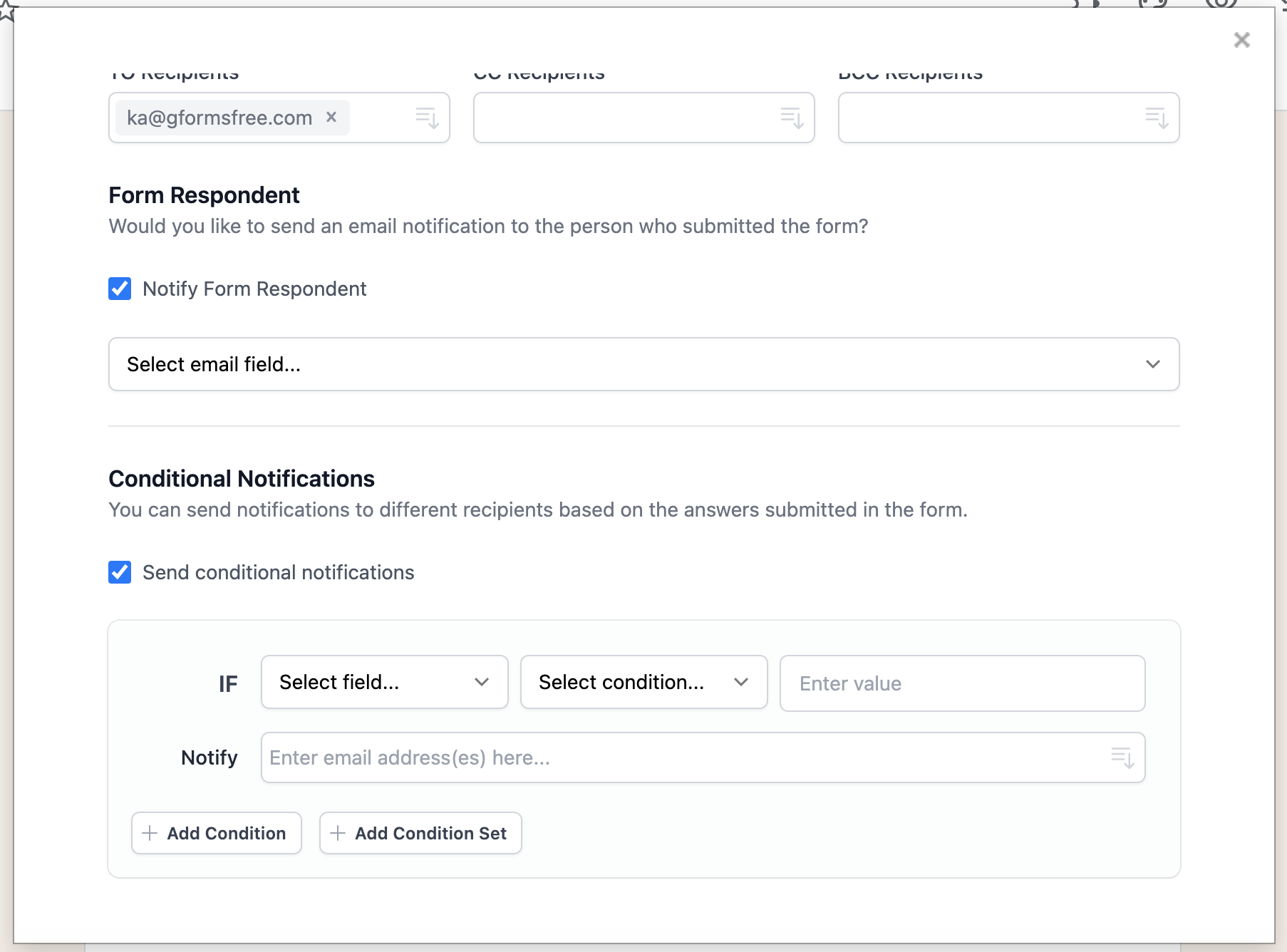Click the plus icon on Add Condition
The height and width of the screenshot is (952, 1287).
click(150, 833)
